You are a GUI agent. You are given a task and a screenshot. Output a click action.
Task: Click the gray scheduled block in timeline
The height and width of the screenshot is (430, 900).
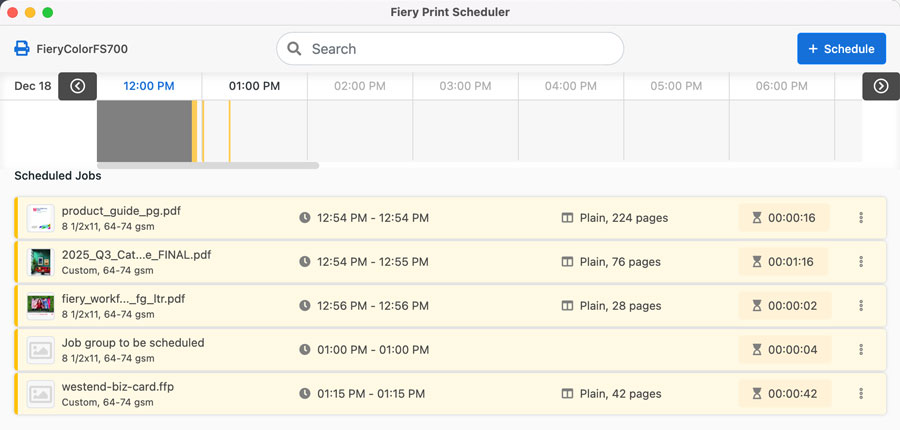click(144, 130)
